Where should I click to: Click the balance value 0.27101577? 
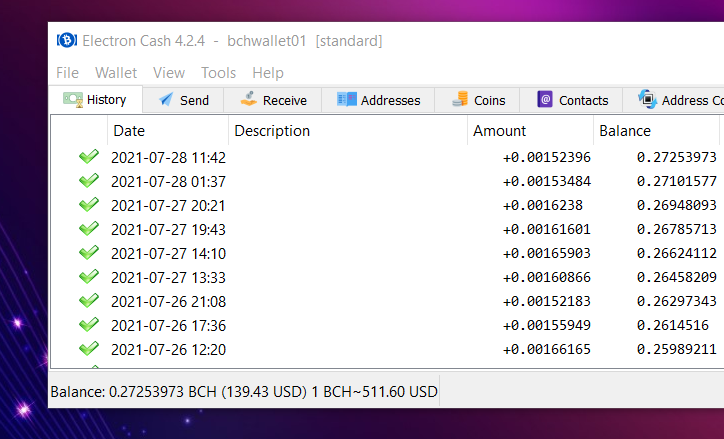pyautogui.click(x=677, y=181)
